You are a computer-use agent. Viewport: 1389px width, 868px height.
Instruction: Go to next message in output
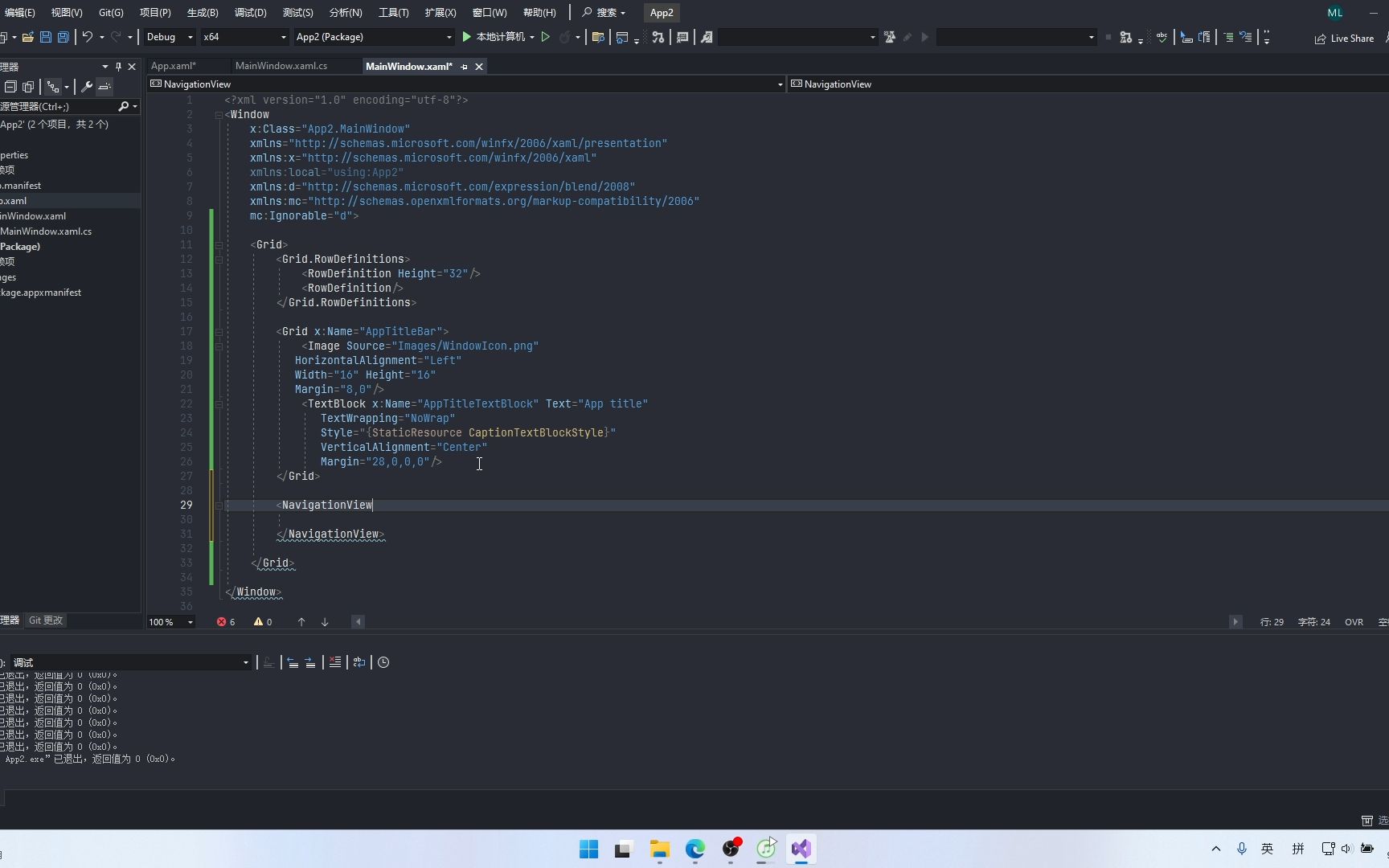pyautogui.click(x=310, y=662)
